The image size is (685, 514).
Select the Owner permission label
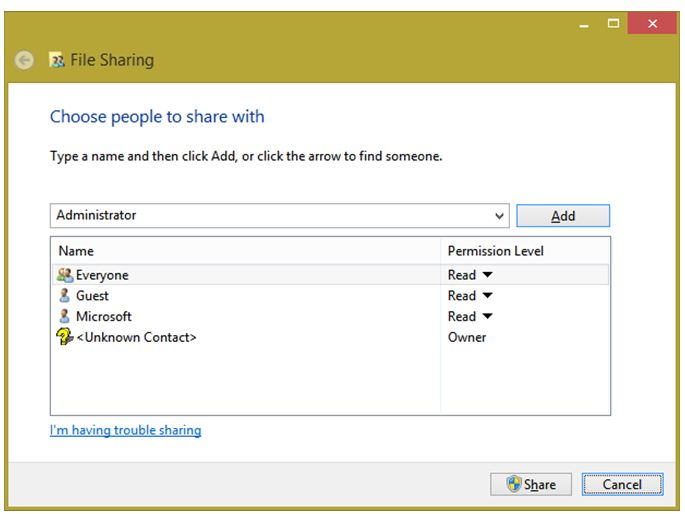coord(467,337)
